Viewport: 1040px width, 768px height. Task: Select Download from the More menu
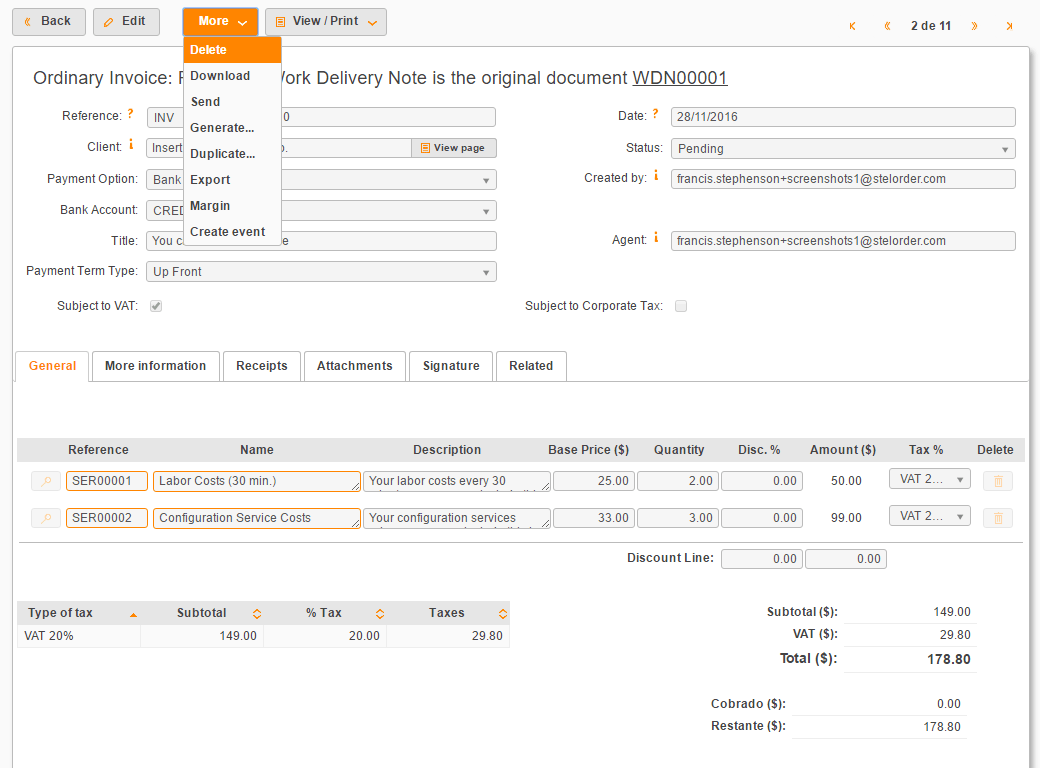[232, 76]
